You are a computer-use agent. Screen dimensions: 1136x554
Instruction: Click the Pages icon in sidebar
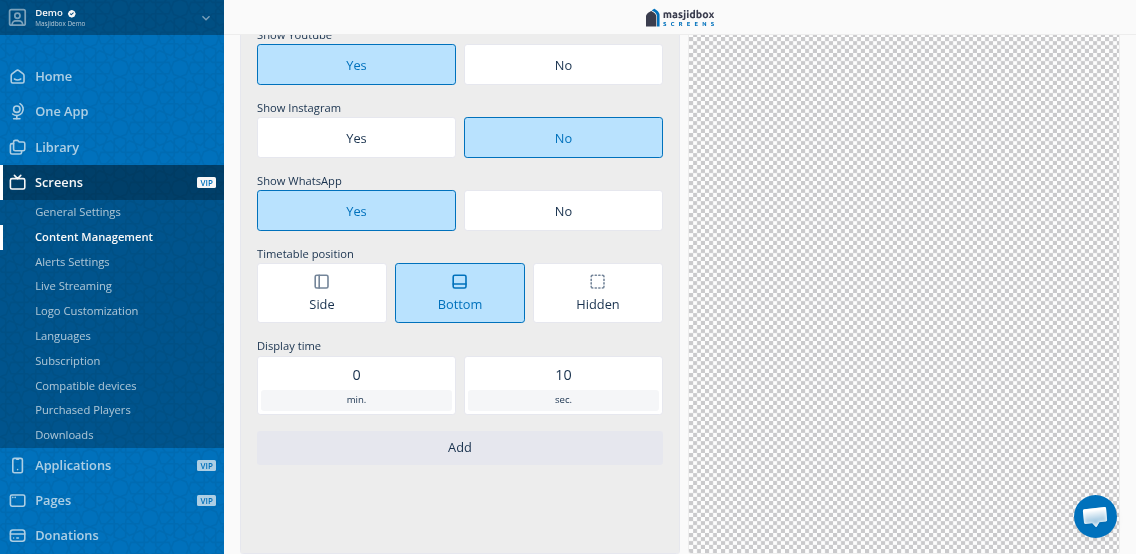pyautogui.click(x=17, y=500)
